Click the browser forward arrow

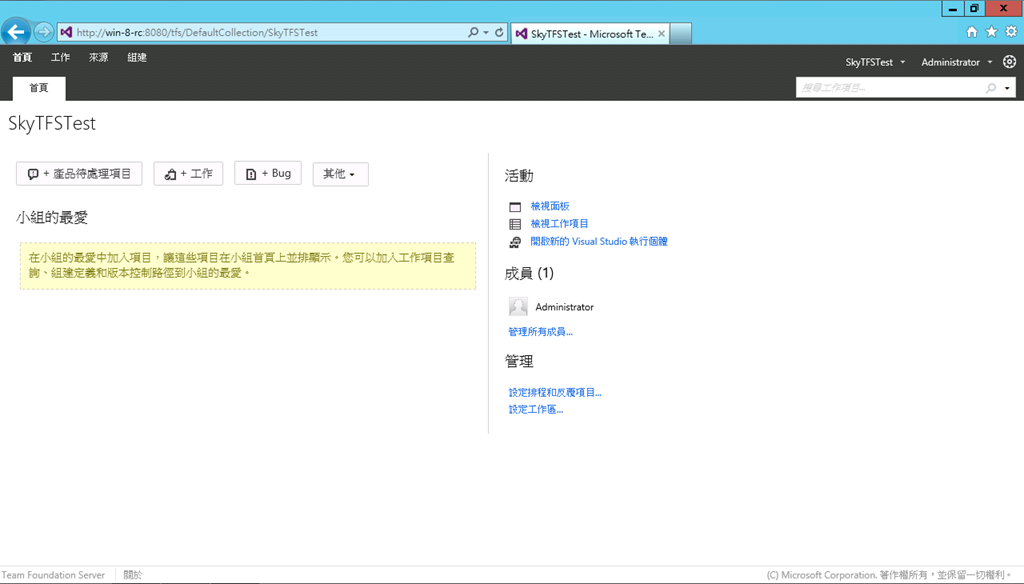[44, 31]
